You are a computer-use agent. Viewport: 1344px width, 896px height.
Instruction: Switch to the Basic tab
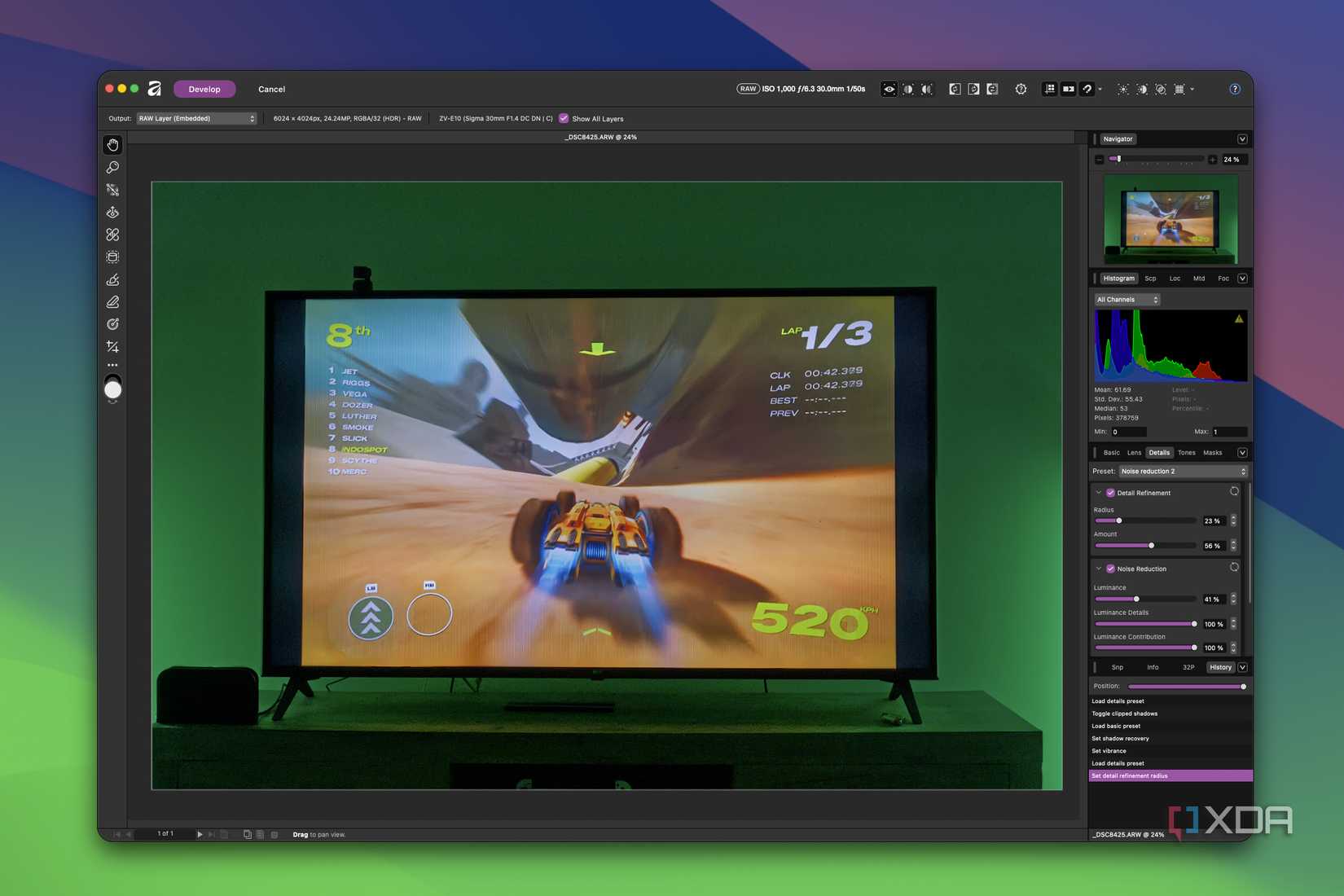pos(1111,453)
